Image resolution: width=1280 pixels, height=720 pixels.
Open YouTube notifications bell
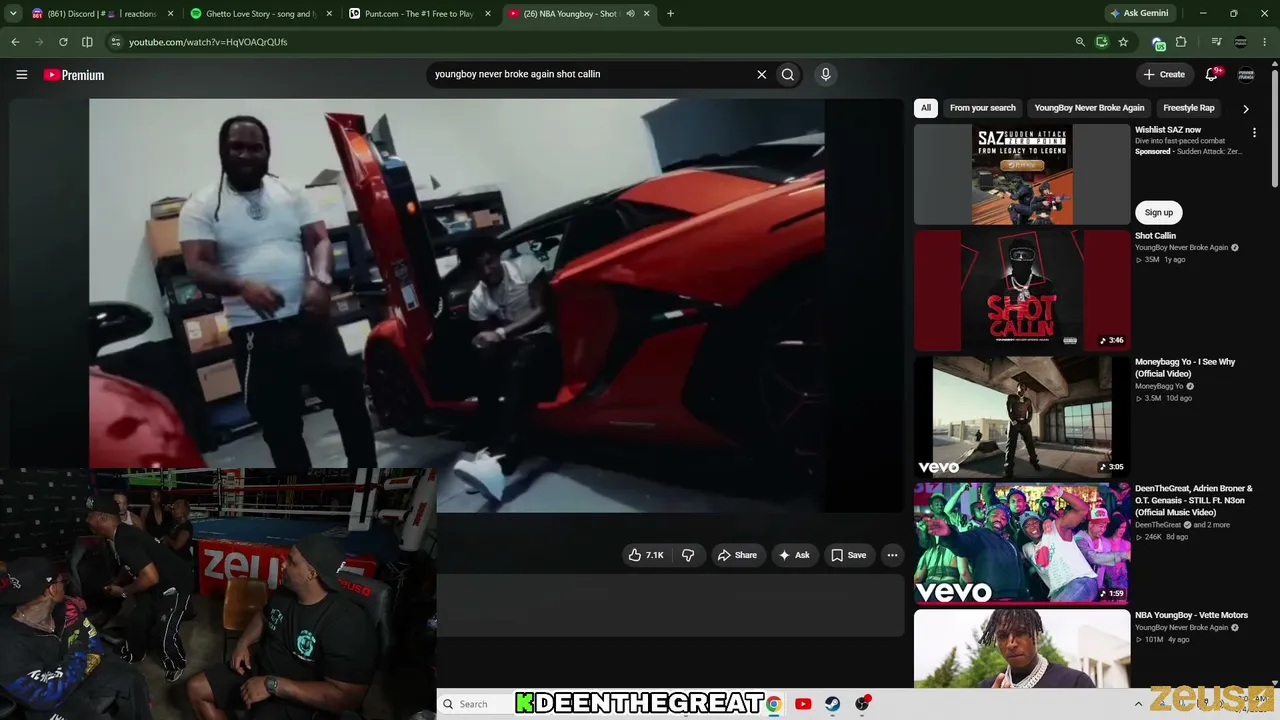pos(1212,74)
